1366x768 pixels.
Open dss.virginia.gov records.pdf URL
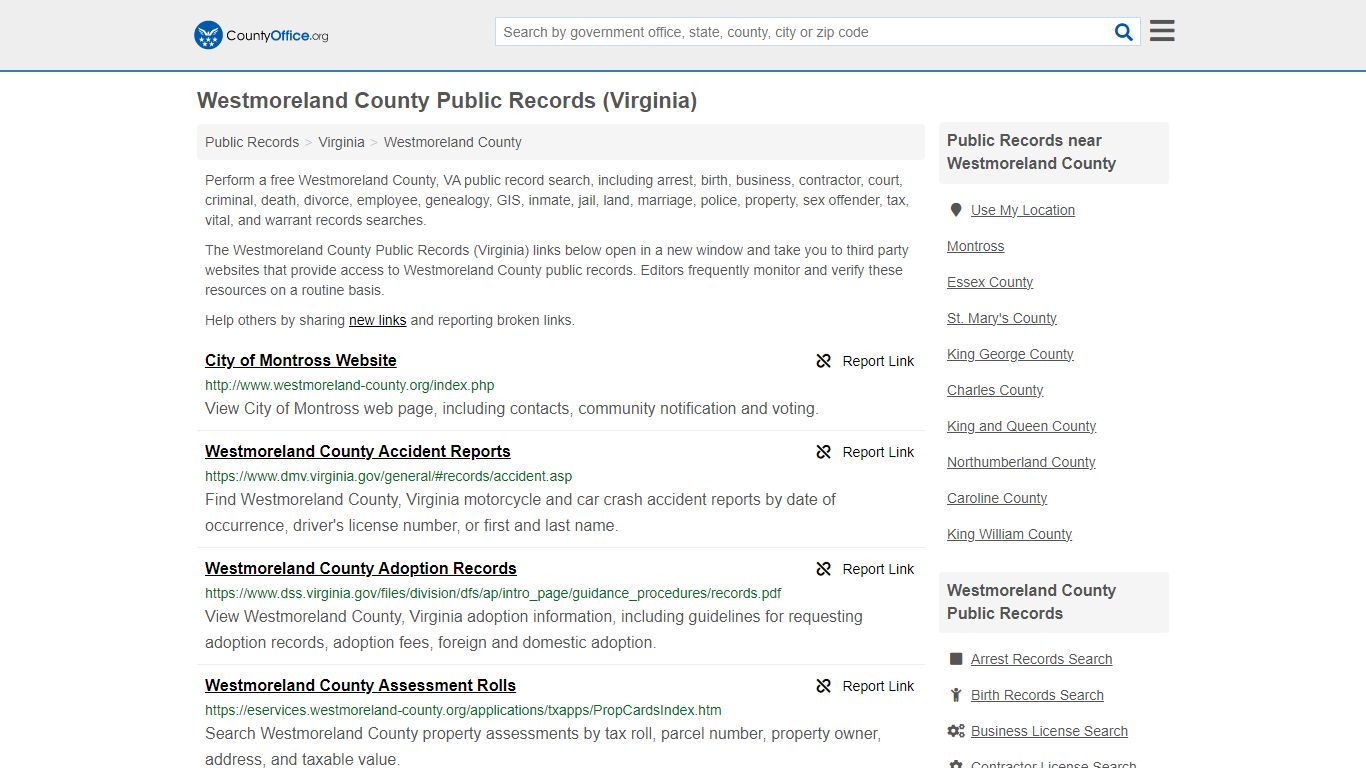tap(493, 593)
